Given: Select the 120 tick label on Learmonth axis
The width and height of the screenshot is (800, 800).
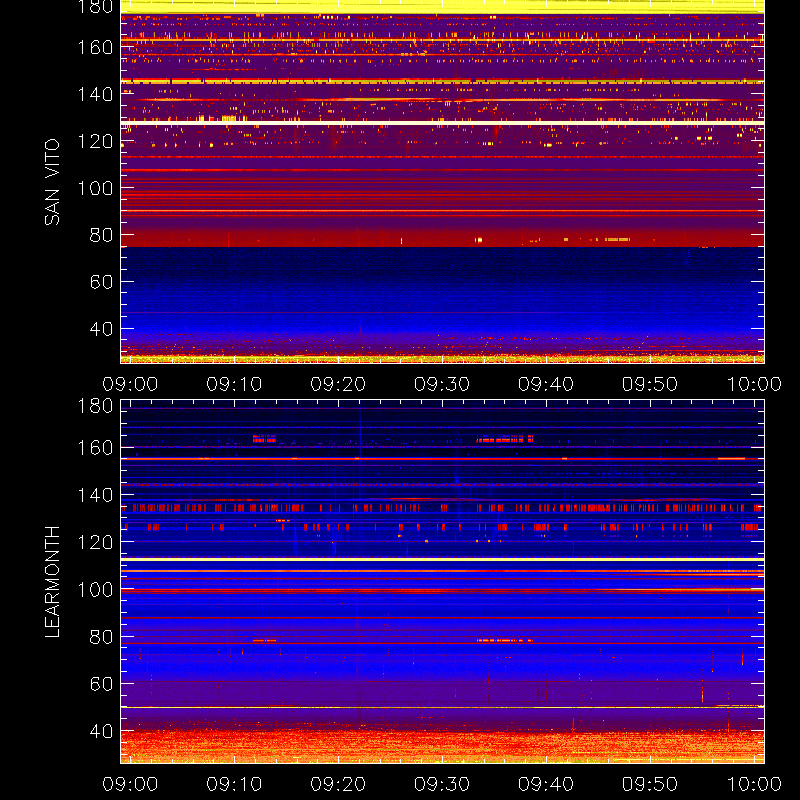Looking at the screenshot, I should point(95,542).
